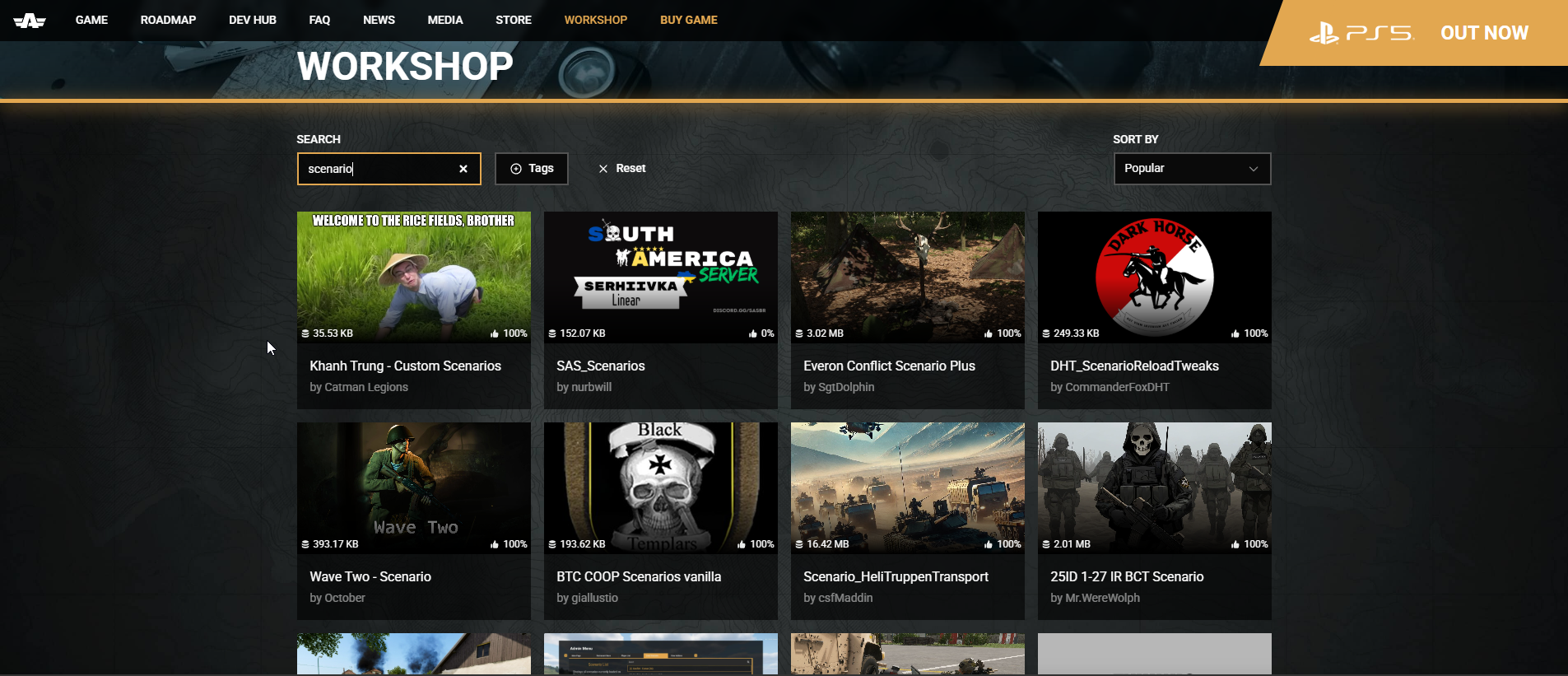Navigate to NEWS

[x=379, y=20]
